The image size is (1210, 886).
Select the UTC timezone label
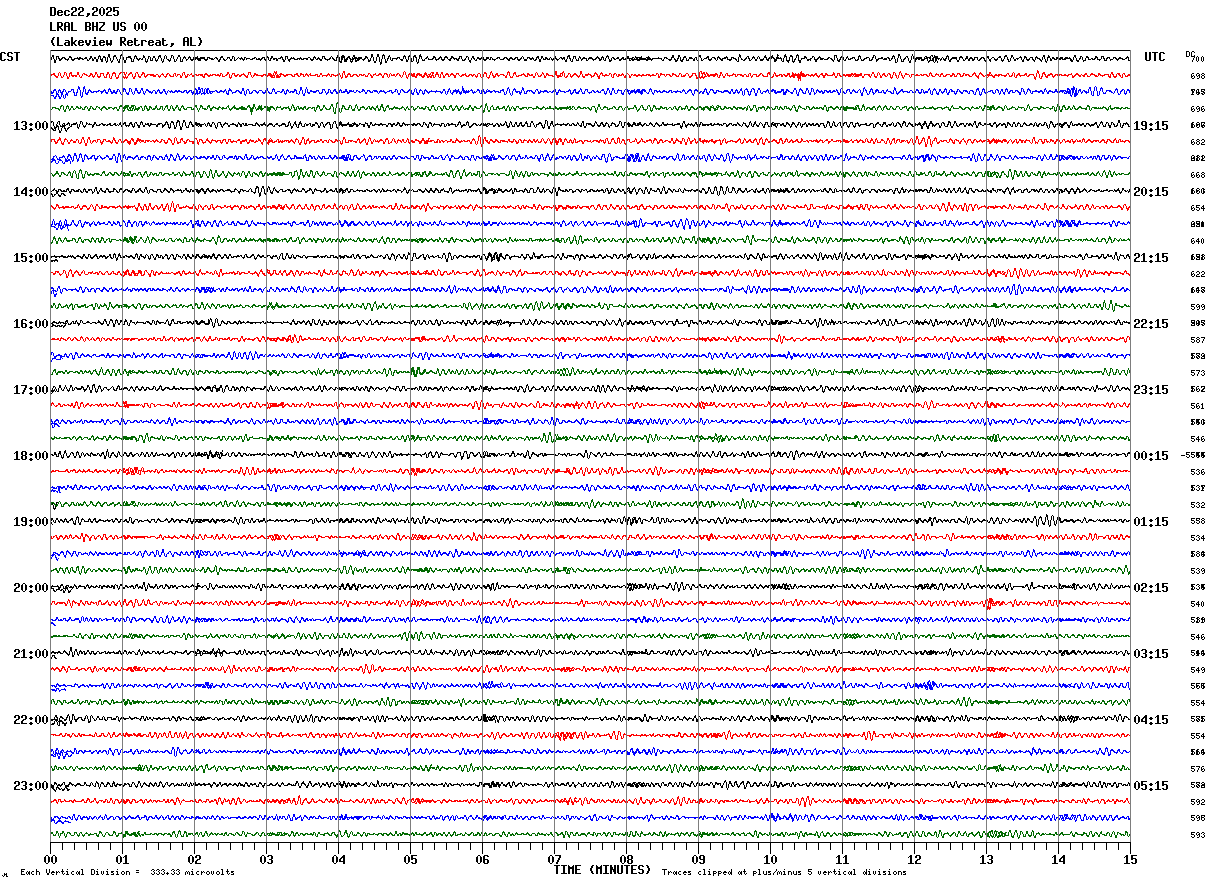(1155, 57)
